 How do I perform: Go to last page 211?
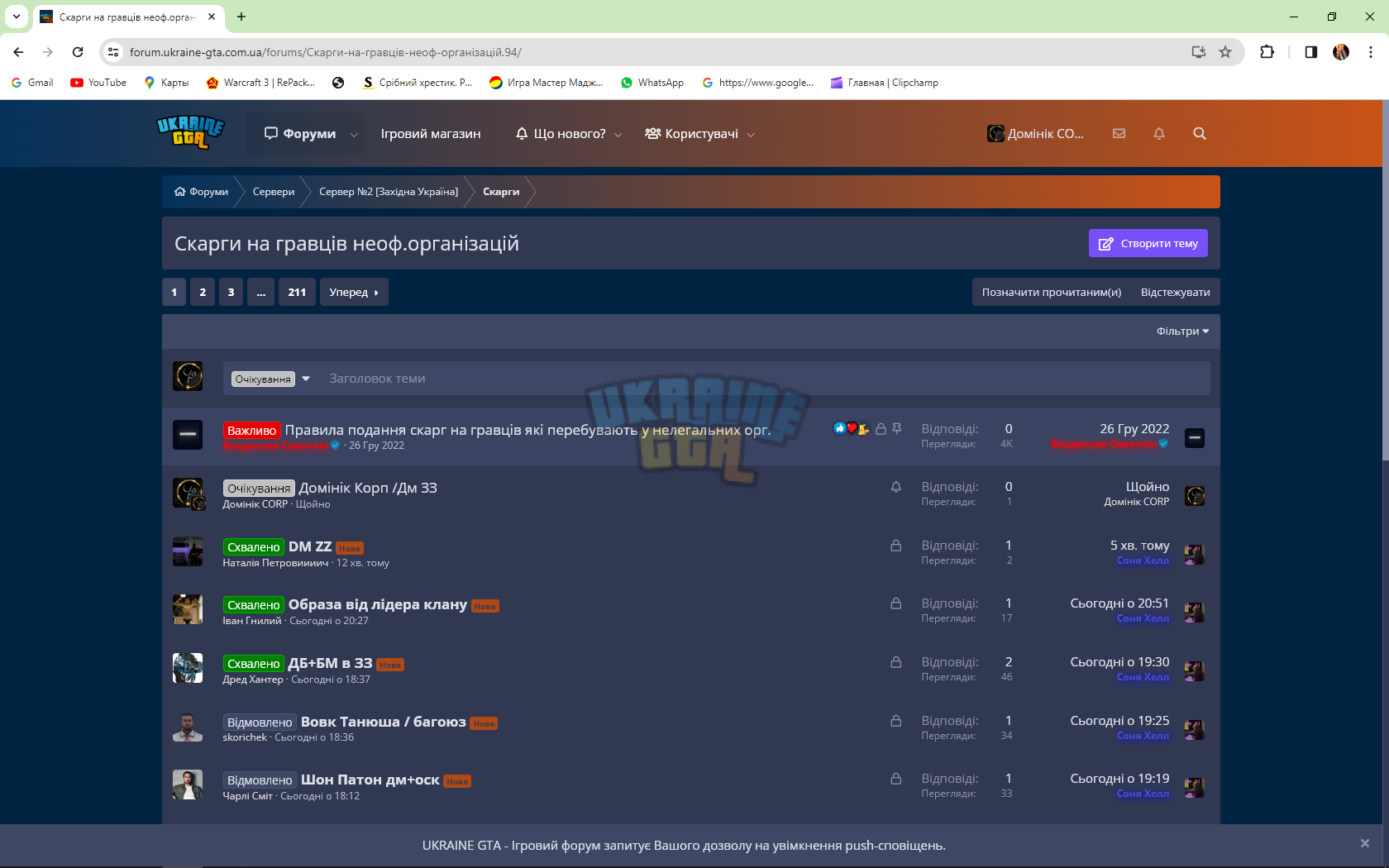point(297,292)
